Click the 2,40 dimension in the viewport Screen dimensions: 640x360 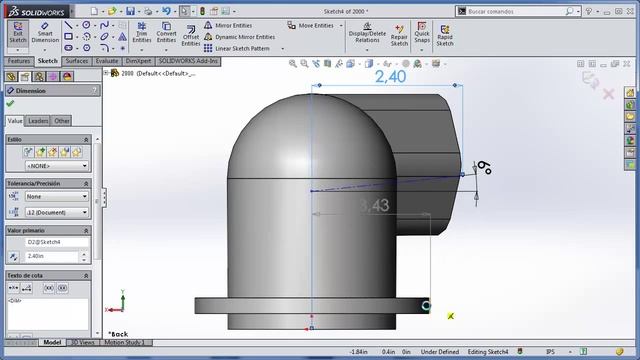click(390, 77)
